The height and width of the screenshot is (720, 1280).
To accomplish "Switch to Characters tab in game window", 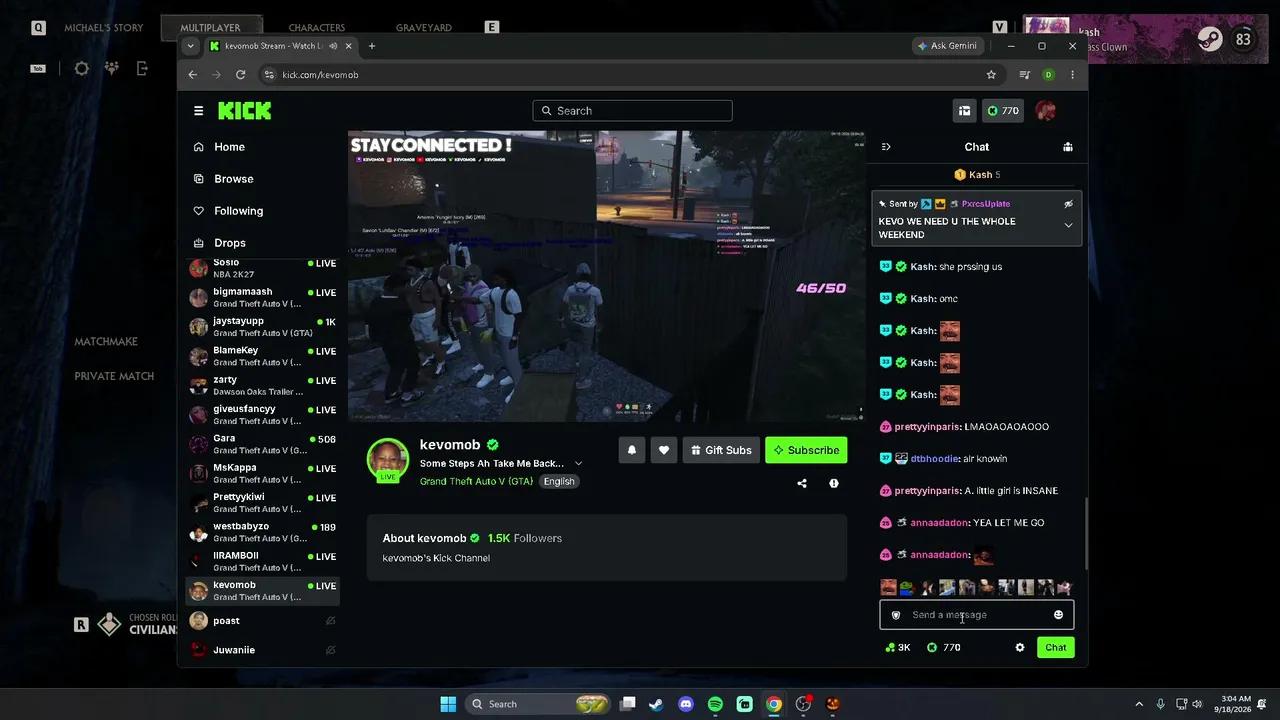I will (x=317, y=28).
